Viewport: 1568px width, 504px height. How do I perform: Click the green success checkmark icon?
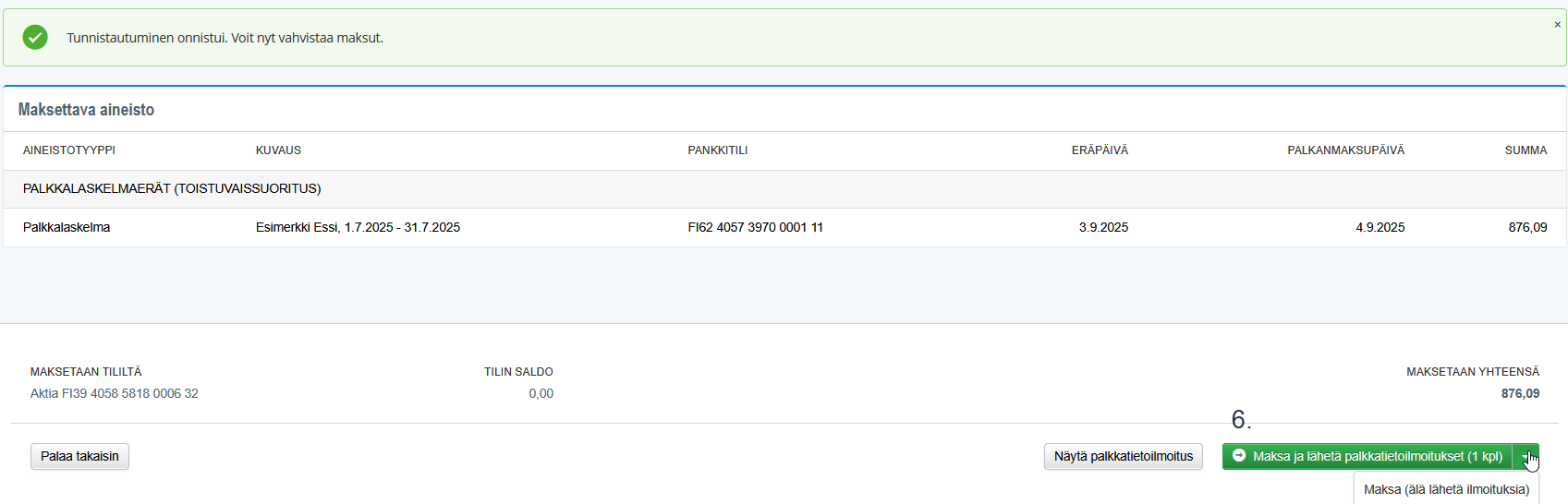point(35,37)
